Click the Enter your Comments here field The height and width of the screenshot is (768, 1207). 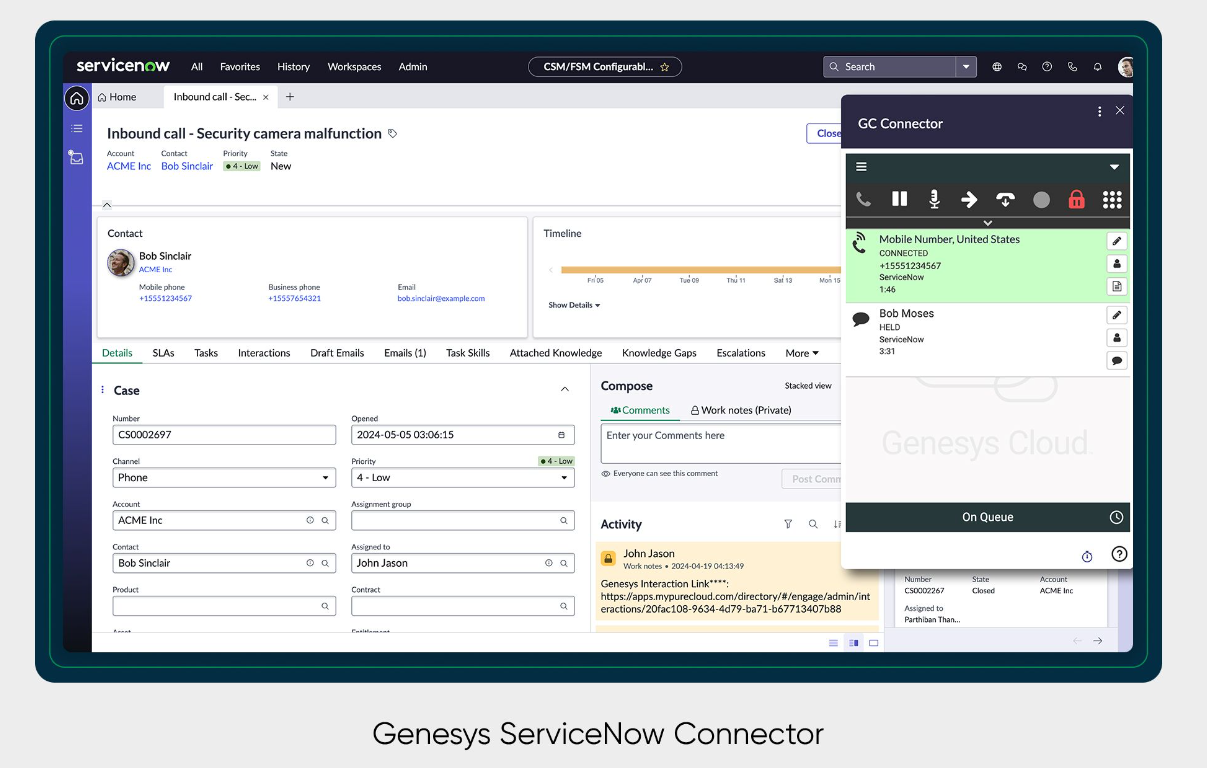click(x=720, y=443)
